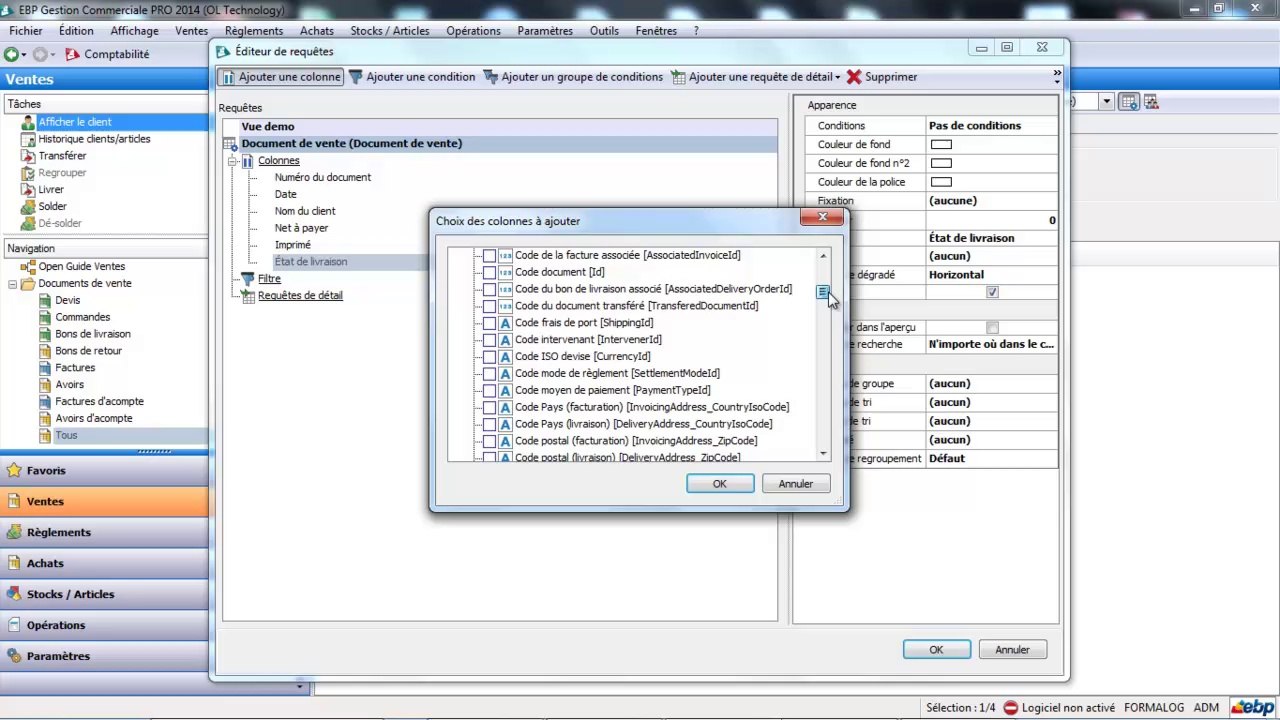Check Code du document transféré box

(x=489, y=307)
